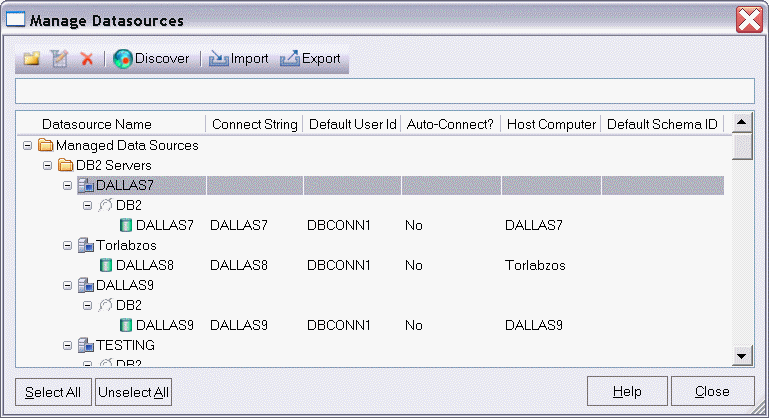Click the Connect String column header
Screen dimensions: 769x418
click(x=255, y=124)
